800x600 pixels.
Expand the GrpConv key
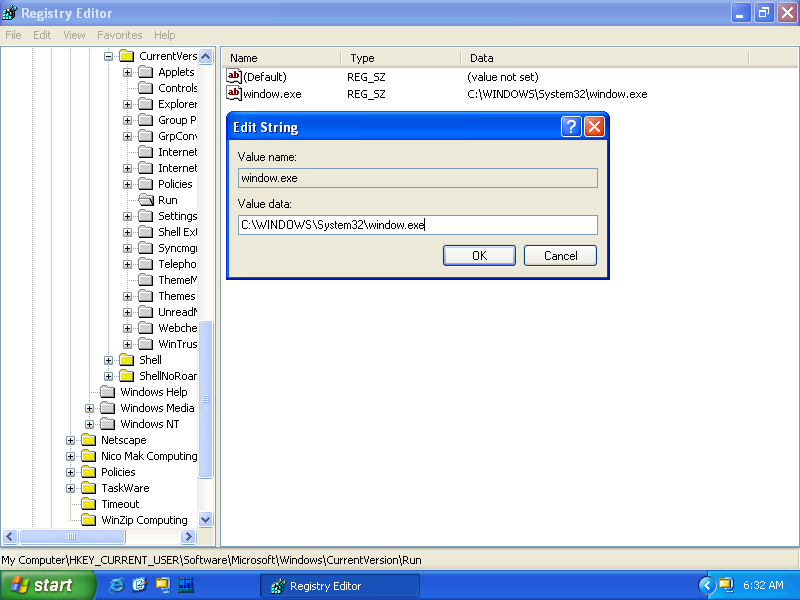coord(128,136)
